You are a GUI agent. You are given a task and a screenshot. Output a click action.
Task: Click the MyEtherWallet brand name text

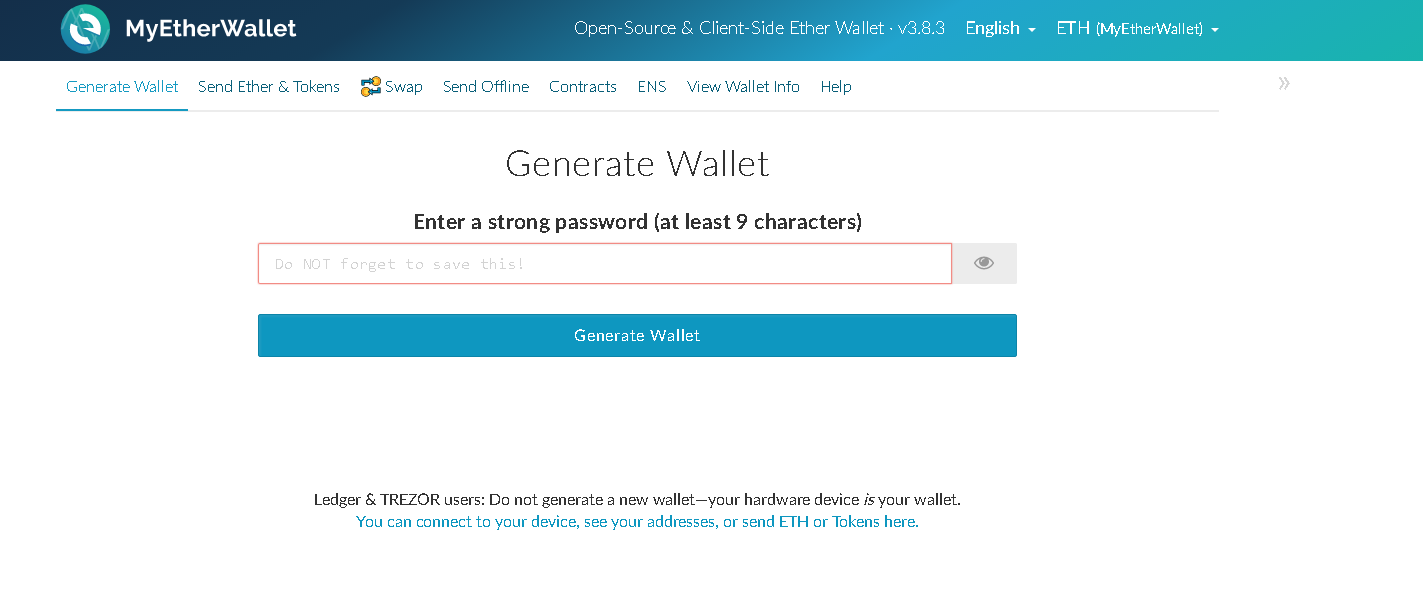click(x=211, y=29)
